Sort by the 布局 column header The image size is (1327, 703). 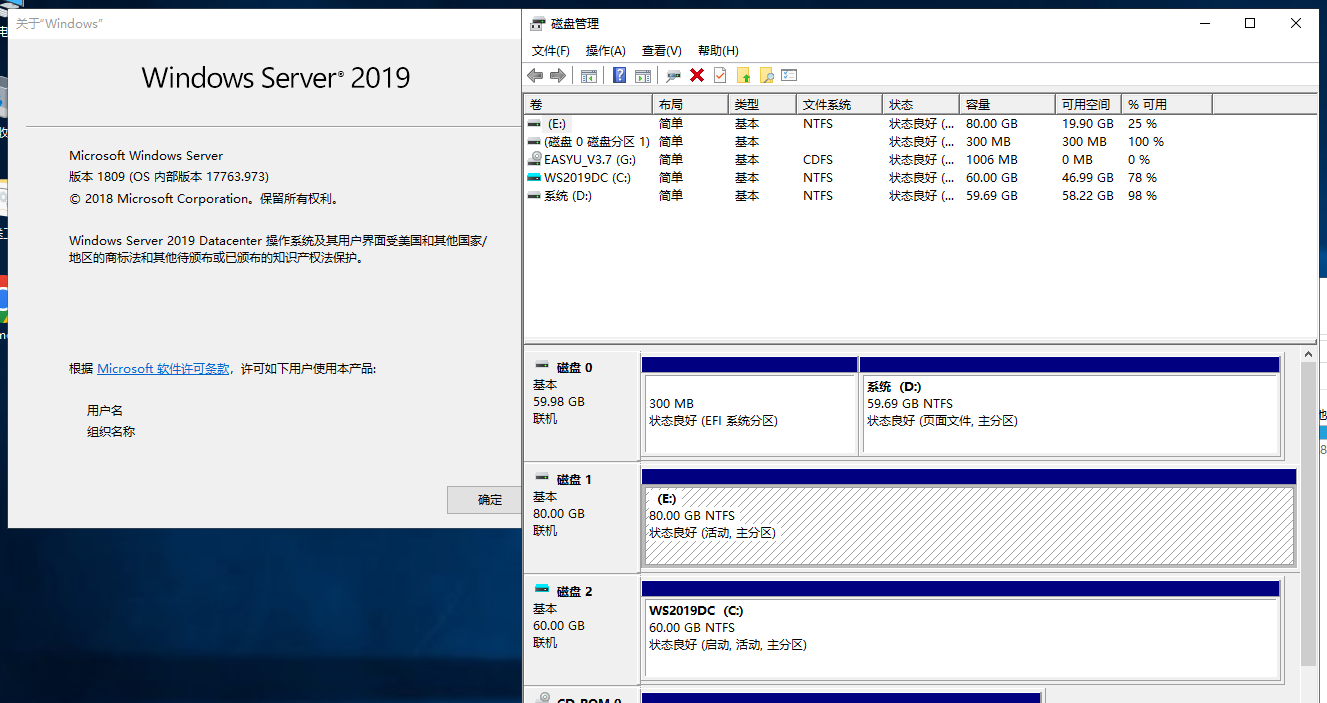pyautogui.click(x=690, y=104)
